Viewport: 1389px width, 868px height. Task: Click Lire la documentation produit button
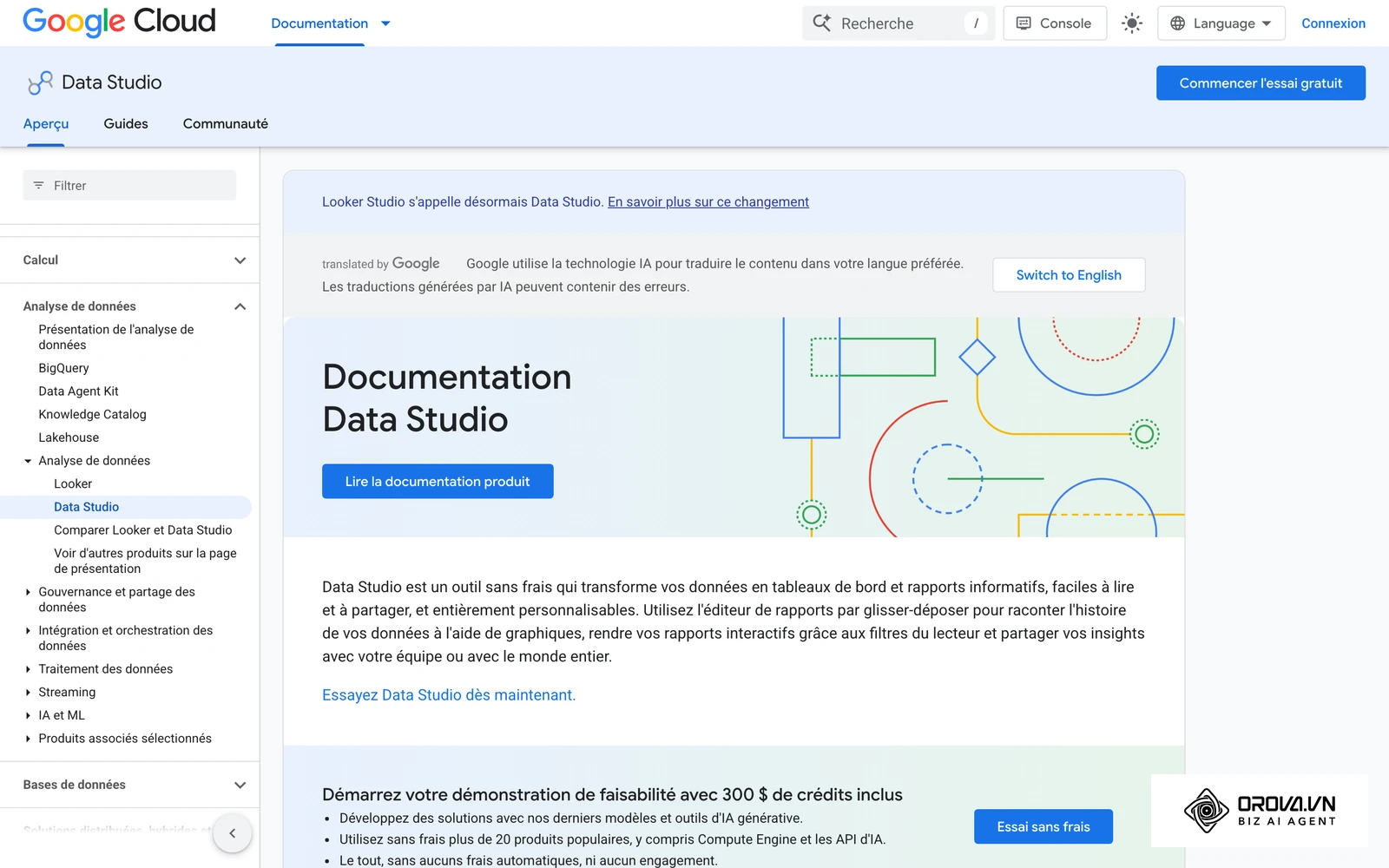(438, 482)
